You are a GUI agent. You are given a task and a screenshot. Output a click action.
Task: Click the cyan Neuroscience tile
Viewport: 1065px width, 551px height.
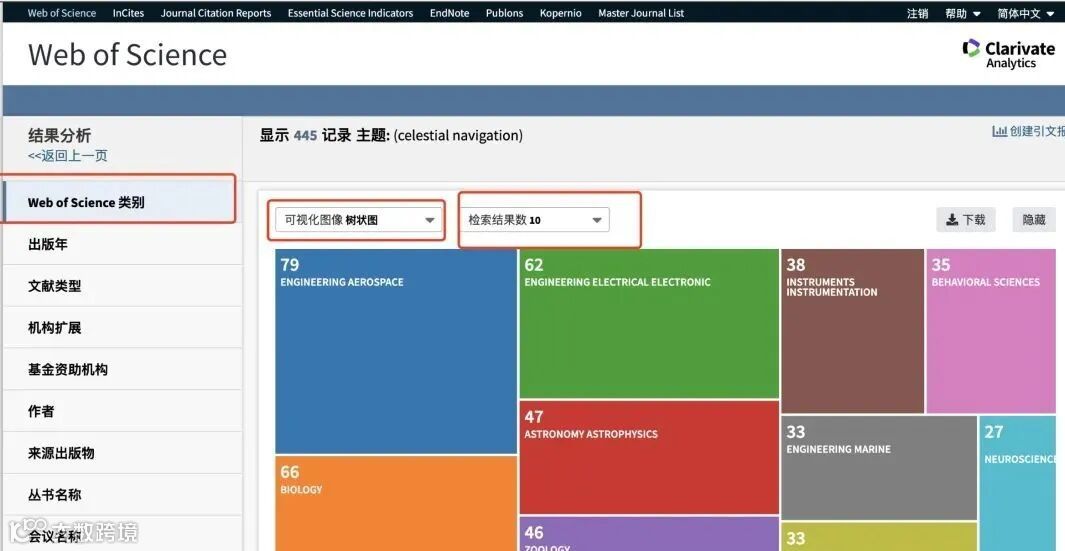pos(1017,483)
